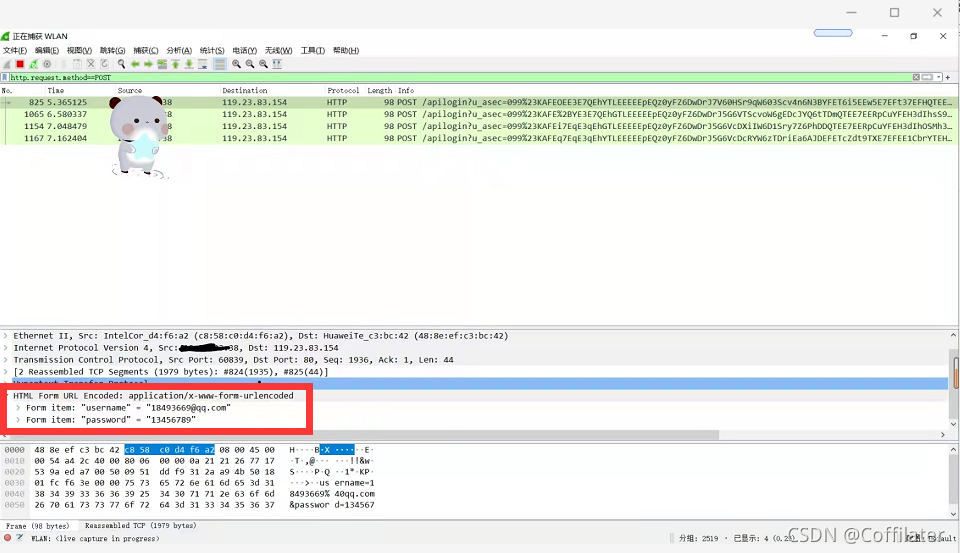
Task: Go forward to next packet in history
Action: pyautogui.click(x=148, y=64)
